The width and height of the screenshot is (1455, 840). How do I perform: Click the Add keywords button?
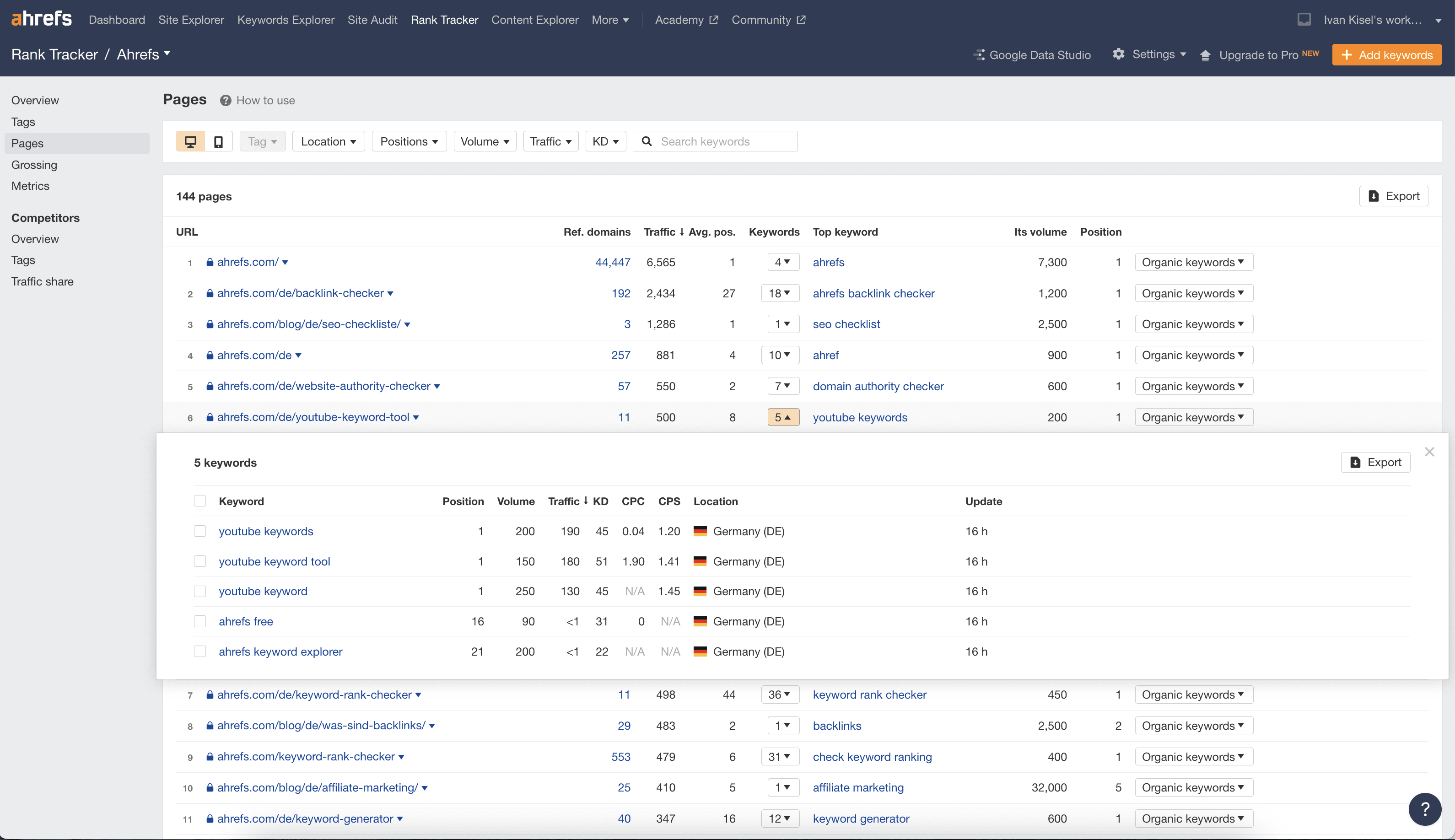click(x=1386, y=55)
